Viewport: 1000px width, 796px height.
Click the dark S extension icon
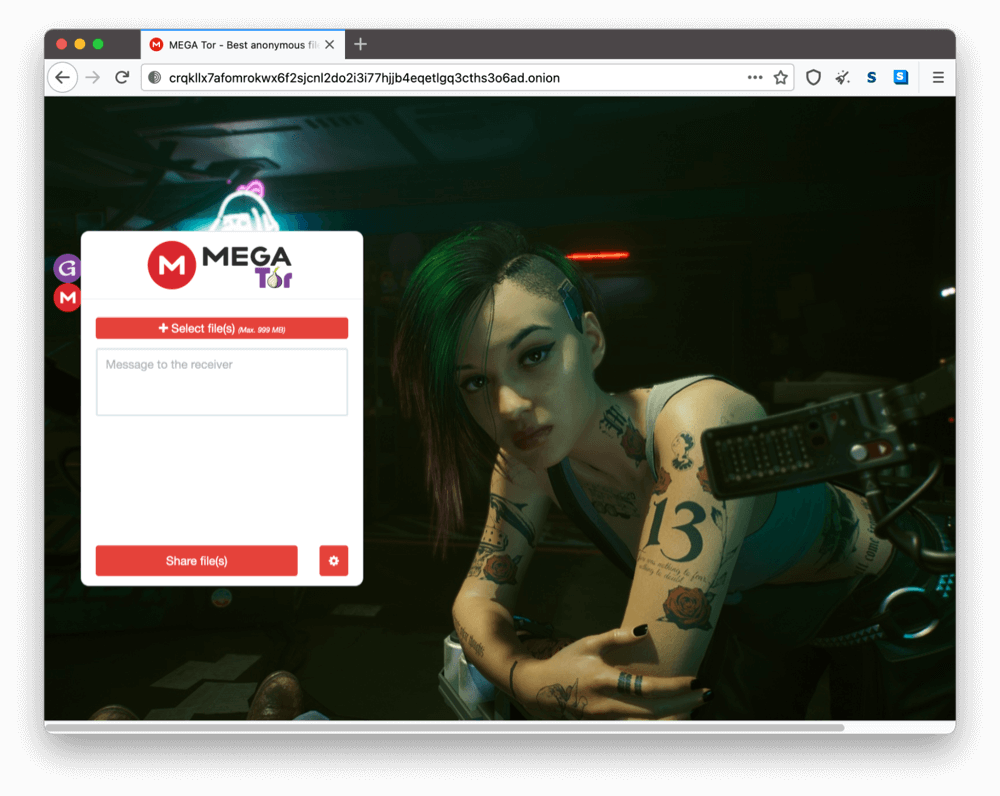871,77
